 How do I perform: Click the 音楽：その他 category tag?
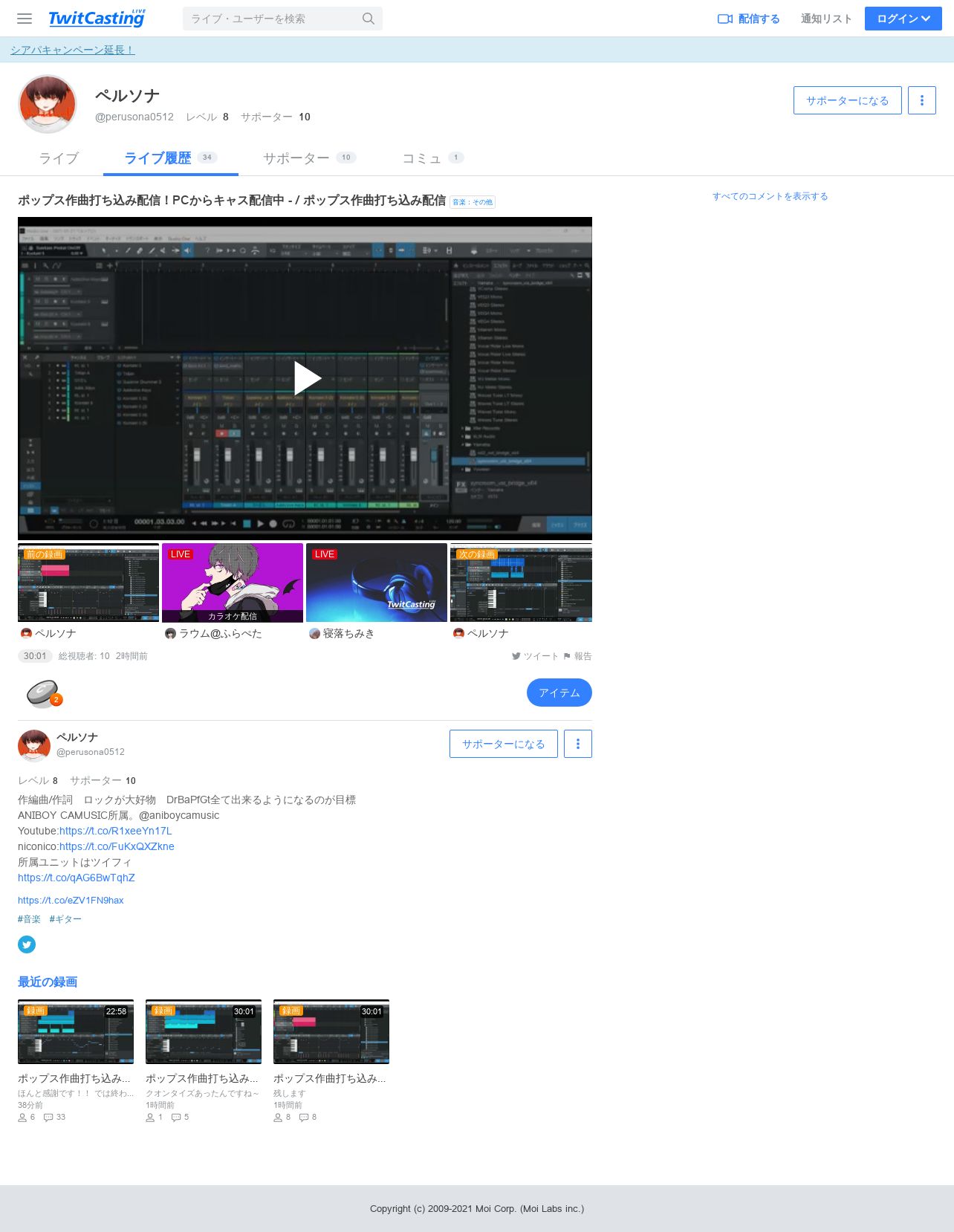click(x=473, y=202)
